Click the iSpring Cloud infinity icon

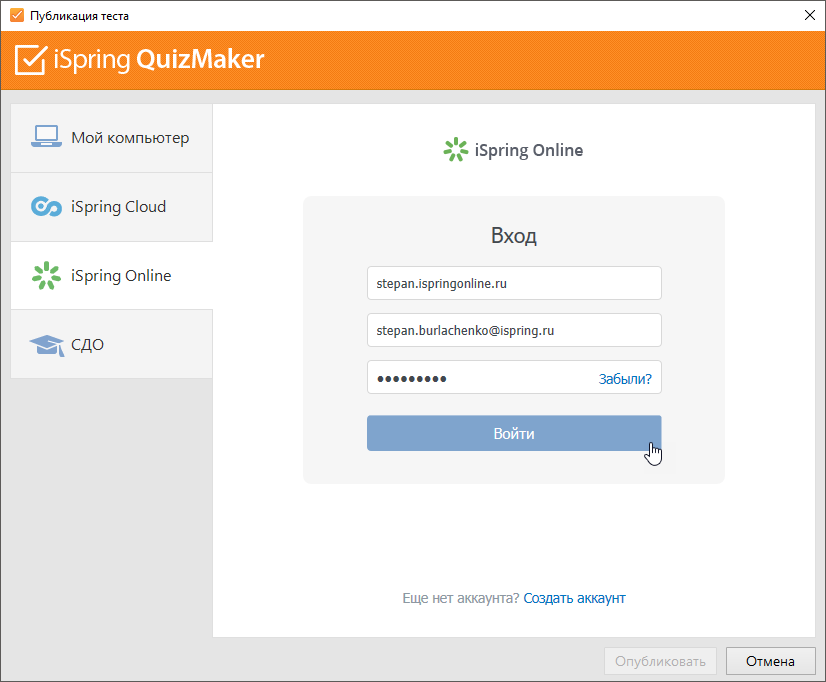(46, 206)
